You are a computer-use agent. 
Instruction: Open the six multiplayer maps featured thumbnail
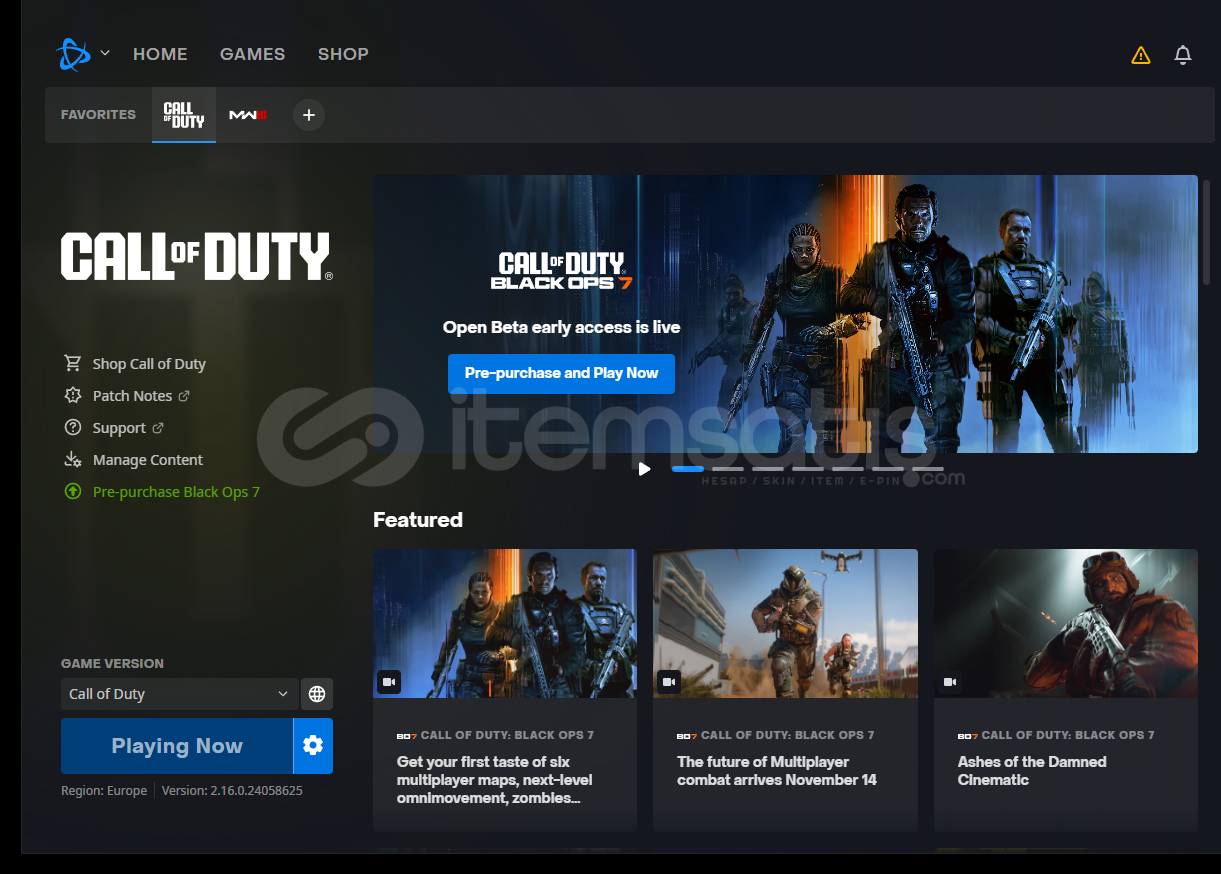pos(505,623)
